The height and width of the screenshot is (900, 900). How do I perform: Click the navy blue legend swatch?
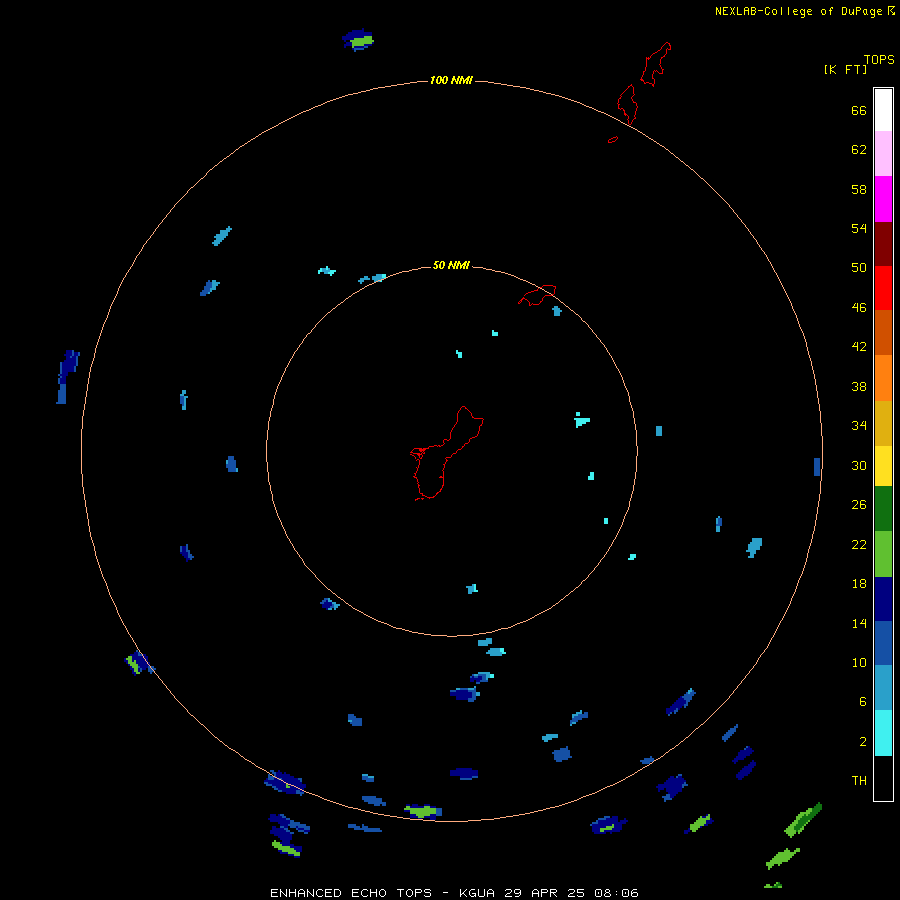pos(883,599)
